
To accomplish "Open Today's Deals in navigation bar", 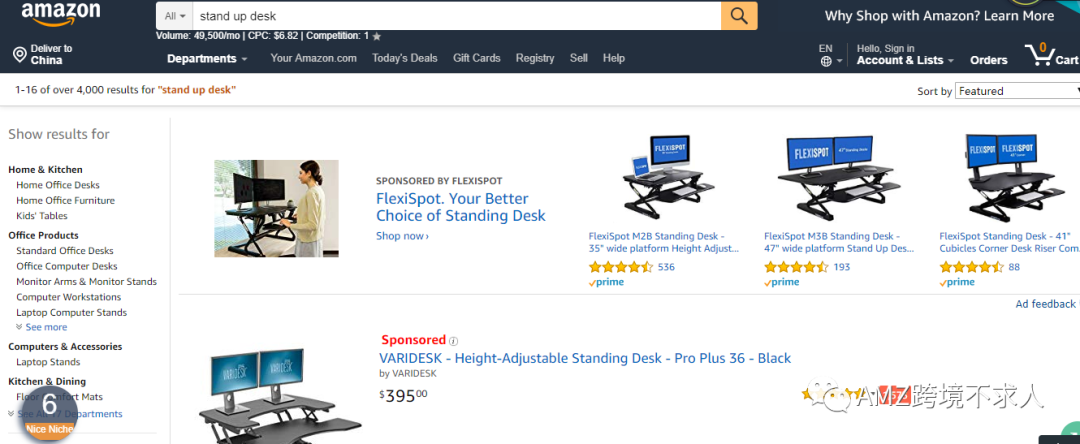I will pos(405,58).
